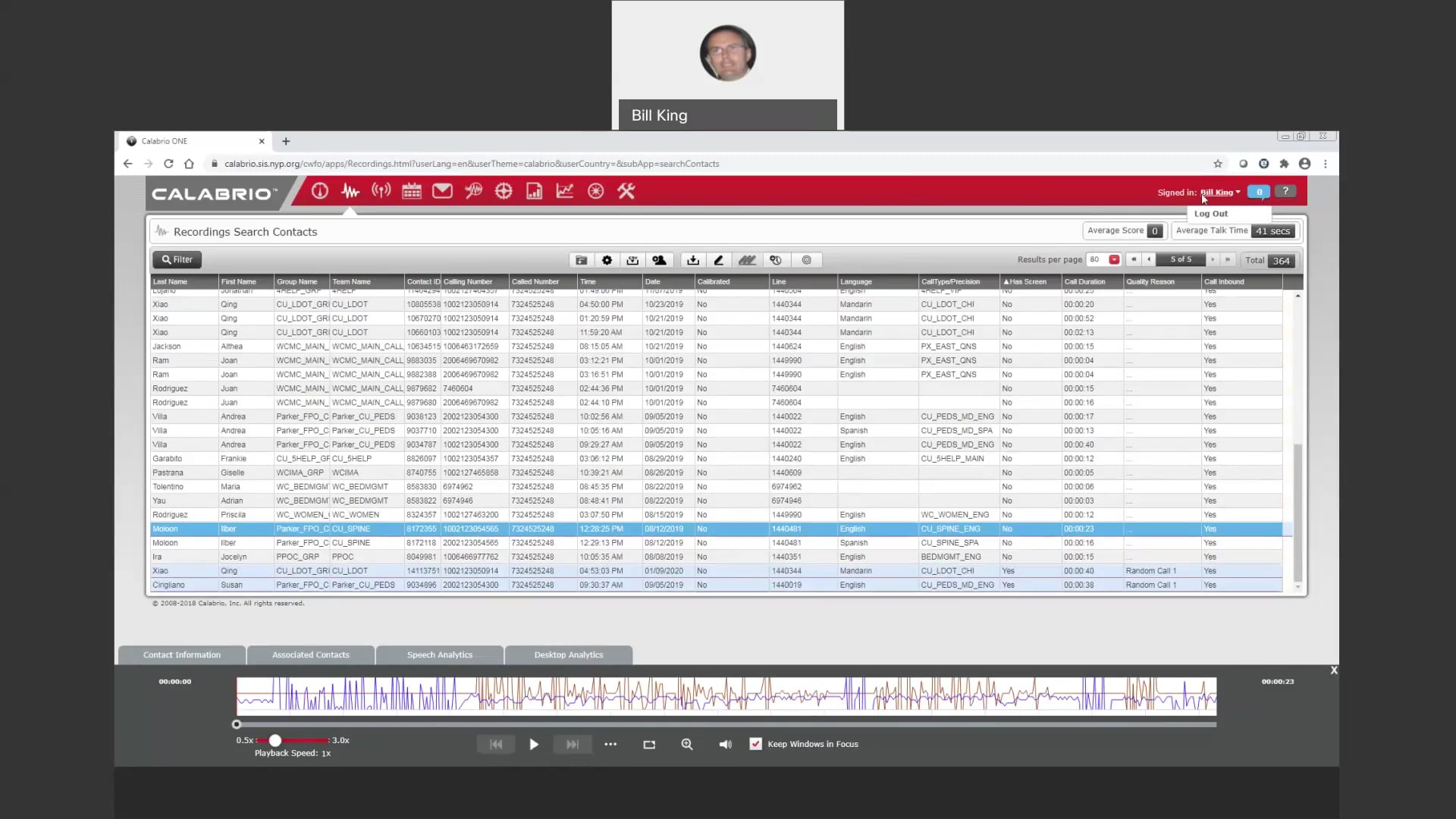Open Results per page dropdown
The height and width of the screenshot is (819, 1456).
1114,260
